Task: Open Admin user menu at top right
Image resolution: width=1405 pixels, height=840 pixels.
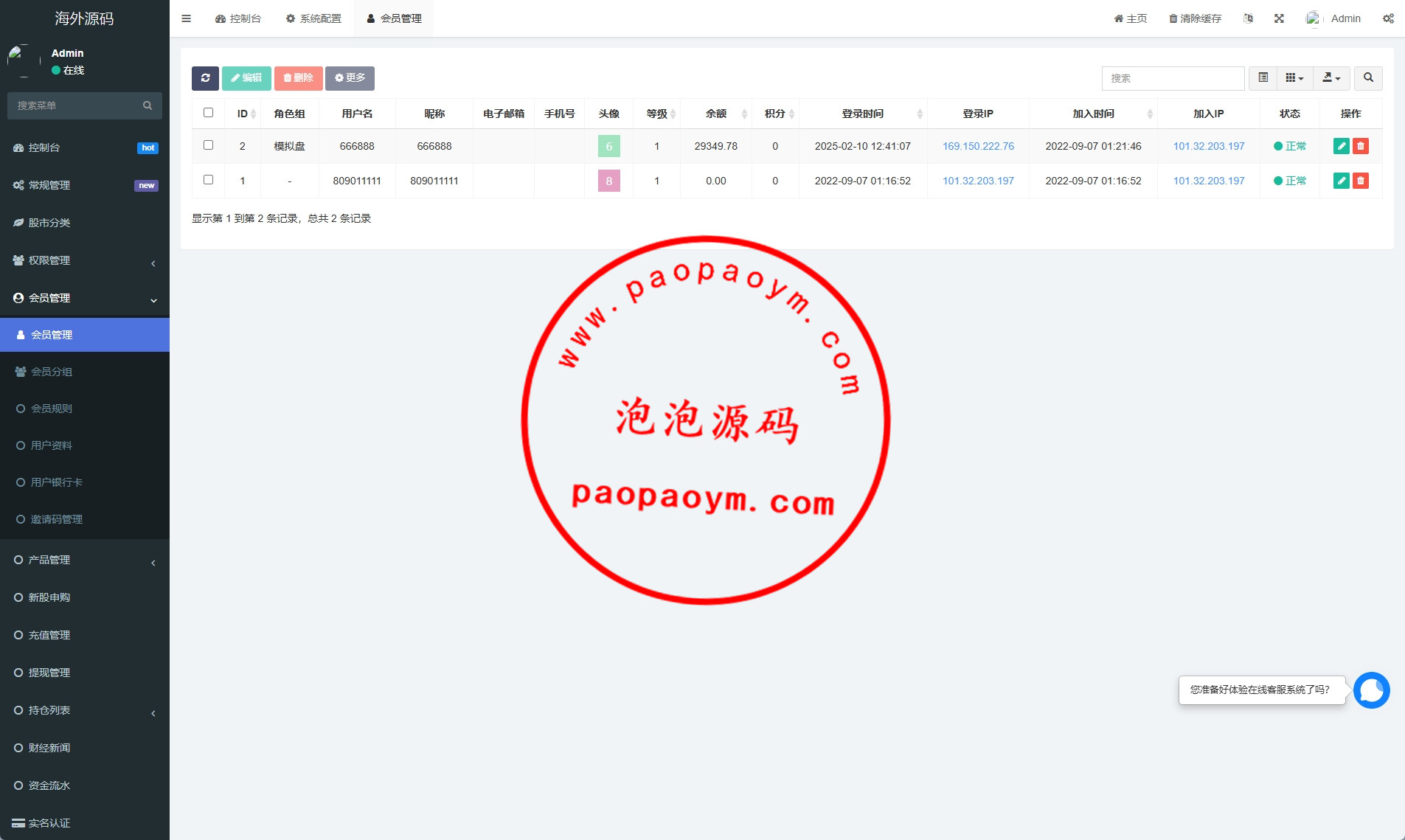Action: click(1333, 18)
